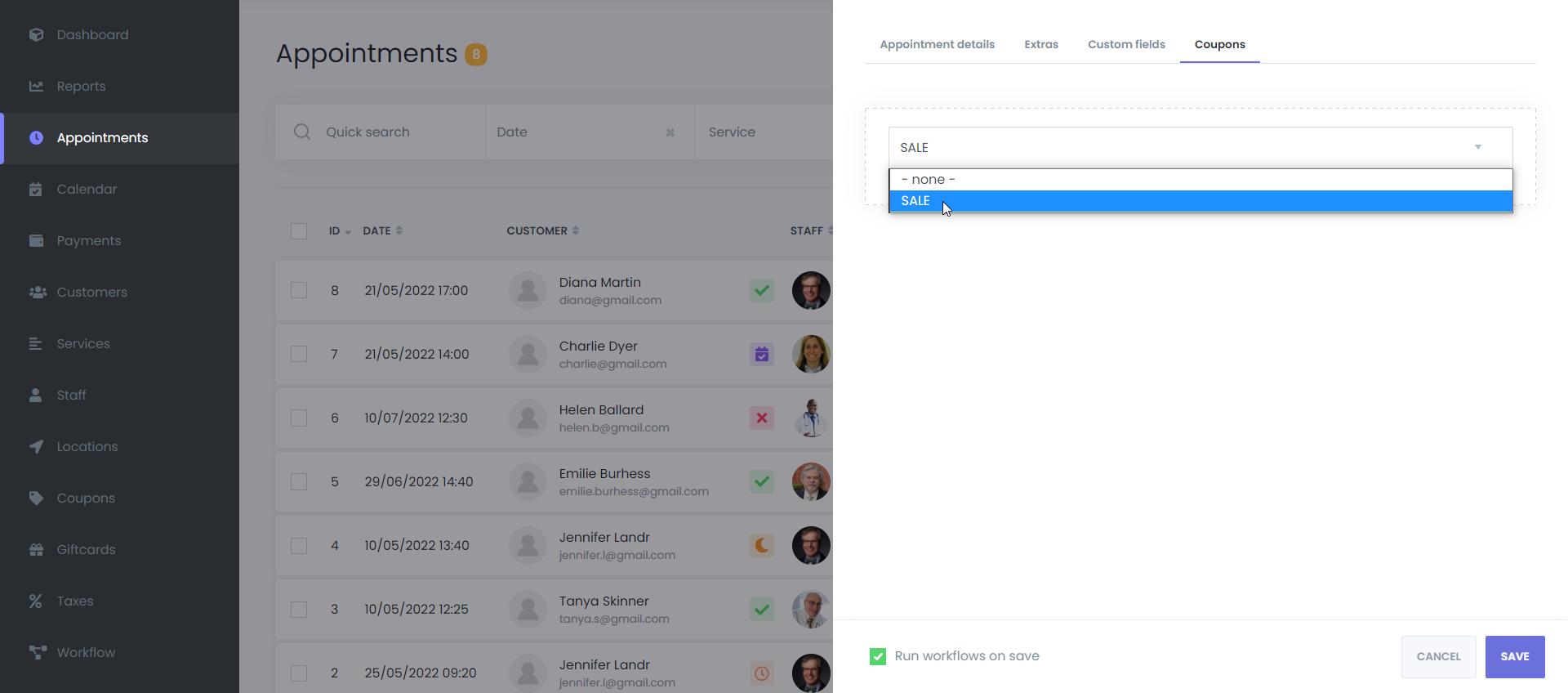The image size is (1568, 693).
Task: Click the Quick search magnifier icon
Action: coord(302,132)
